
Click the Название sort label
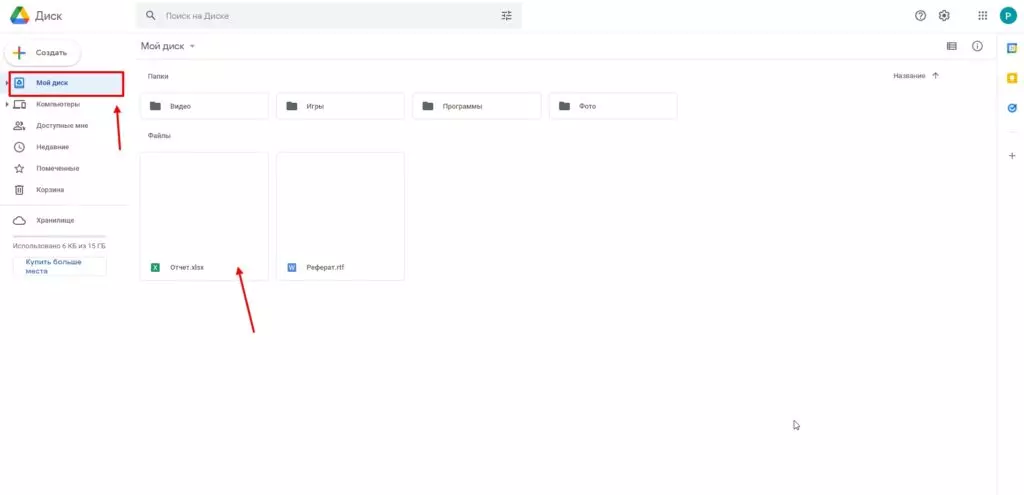tap(909, 76)
